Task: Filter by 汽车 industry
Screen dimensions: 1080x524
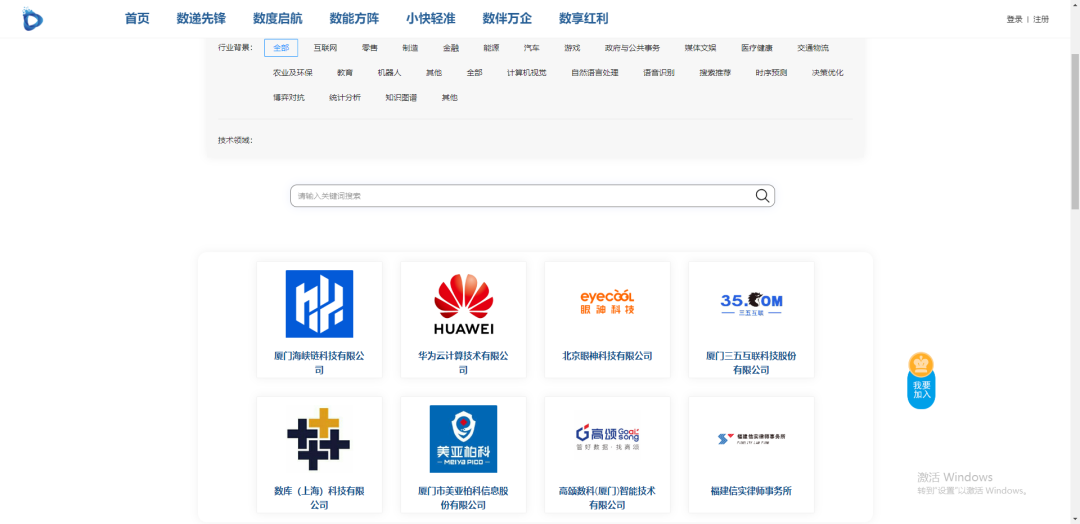Action: [532, 48]
